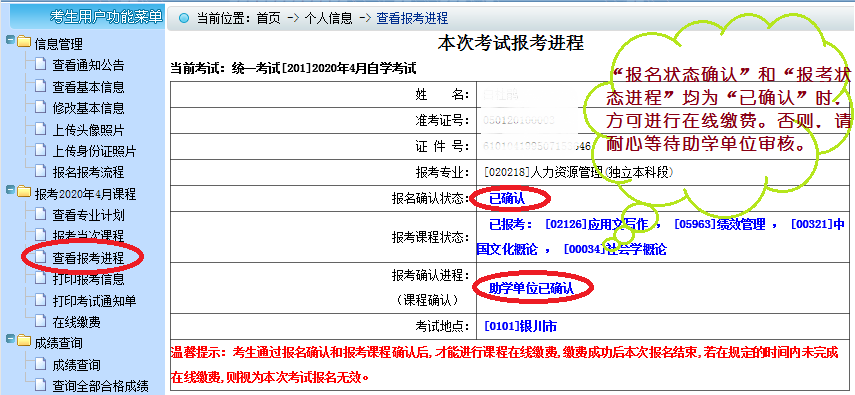855x395 pixels.
Task: Open 报名报考流程 menu item
Action: coord(88,172)
